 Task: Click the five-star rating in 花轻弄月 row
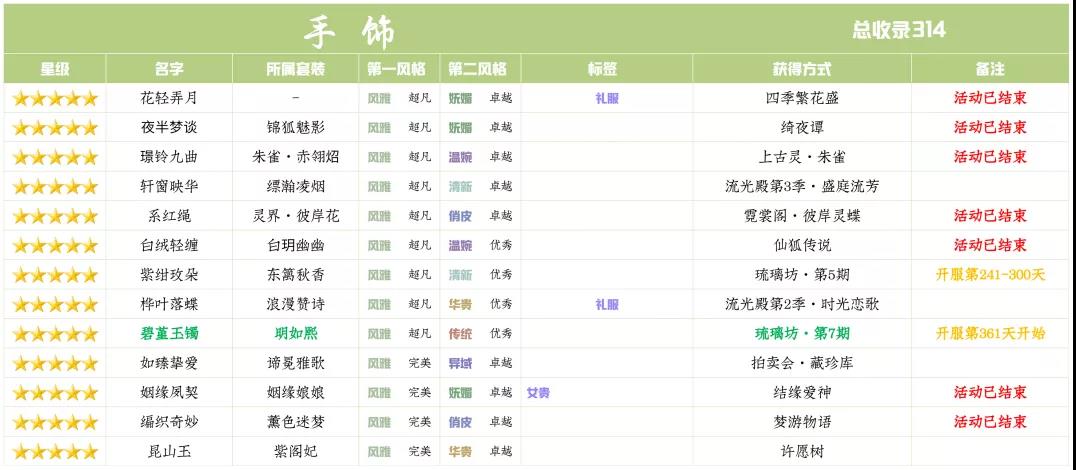click(x=55, y=98)
